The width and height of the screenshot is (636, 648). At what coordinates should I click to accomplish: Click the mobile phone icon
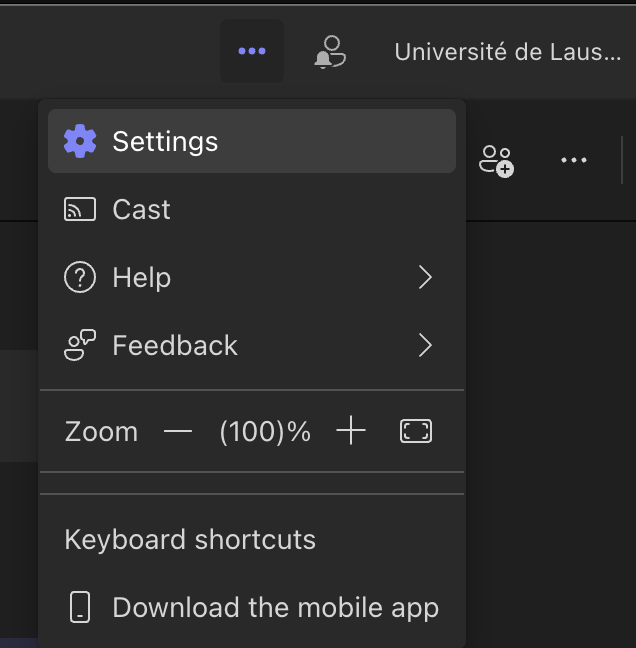click(80, 607)
